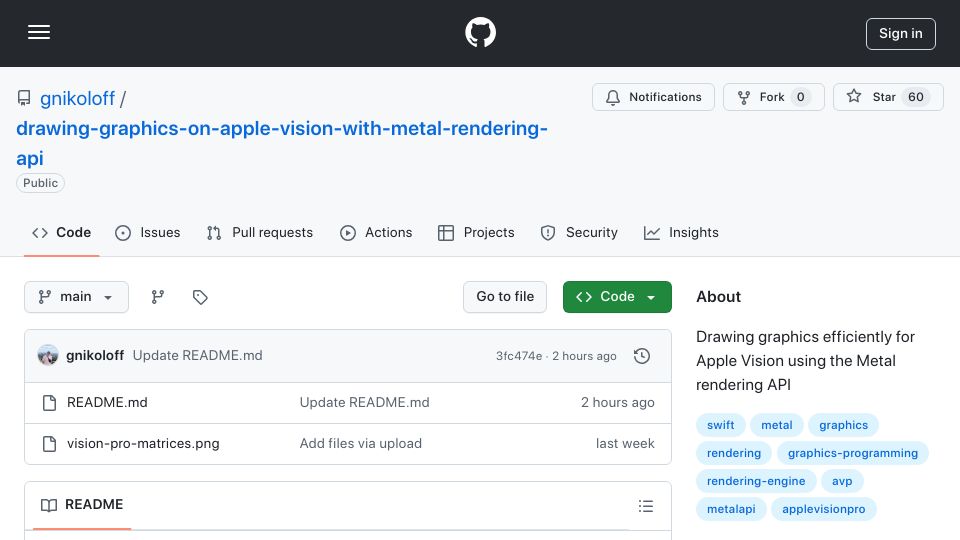Go to the GitHub homepage logo

click(x=480, y=32)
